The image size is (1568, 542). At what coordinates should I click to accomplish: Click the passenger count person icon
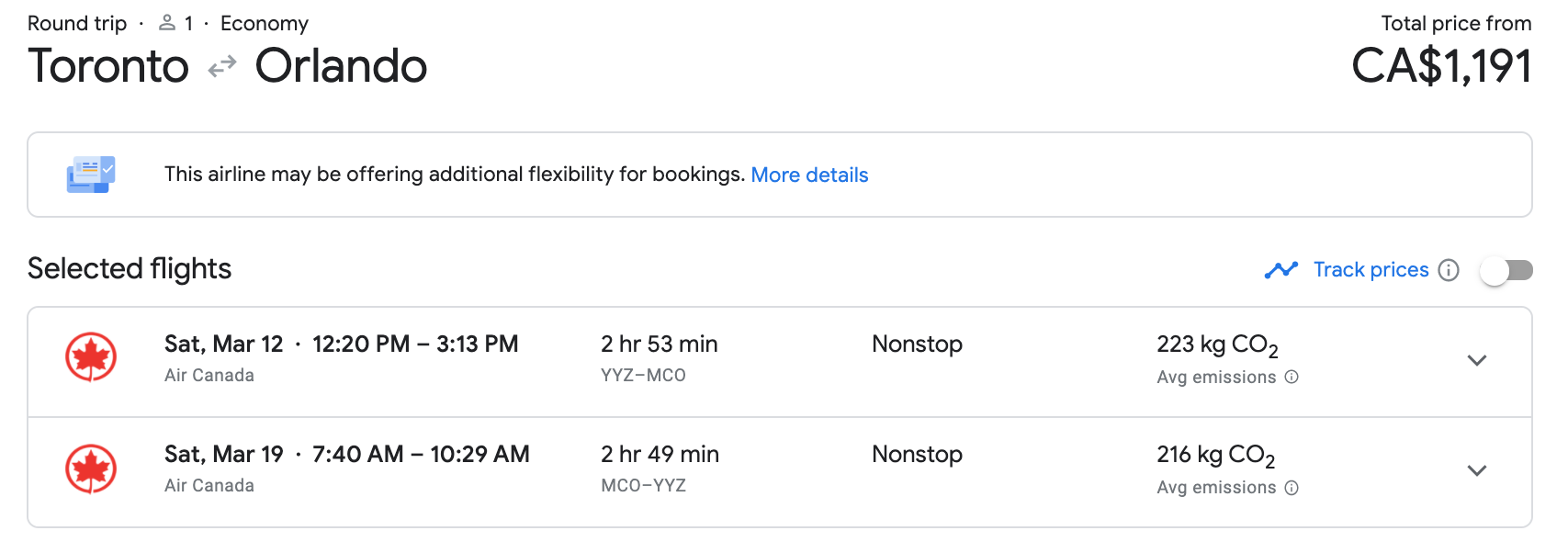(167, 23)
